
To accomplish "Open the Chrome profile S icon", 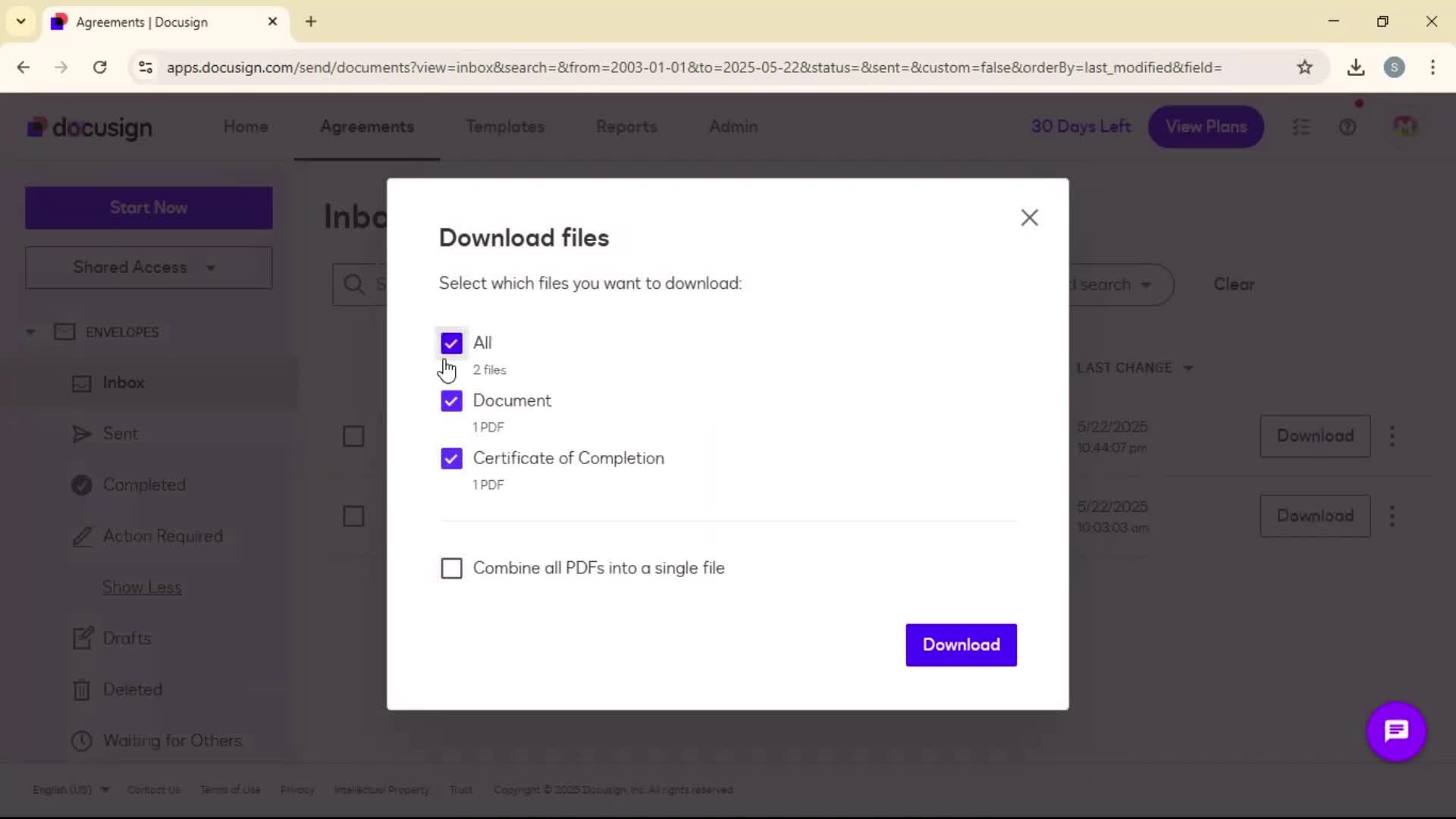I will (x=1394, y=67).
